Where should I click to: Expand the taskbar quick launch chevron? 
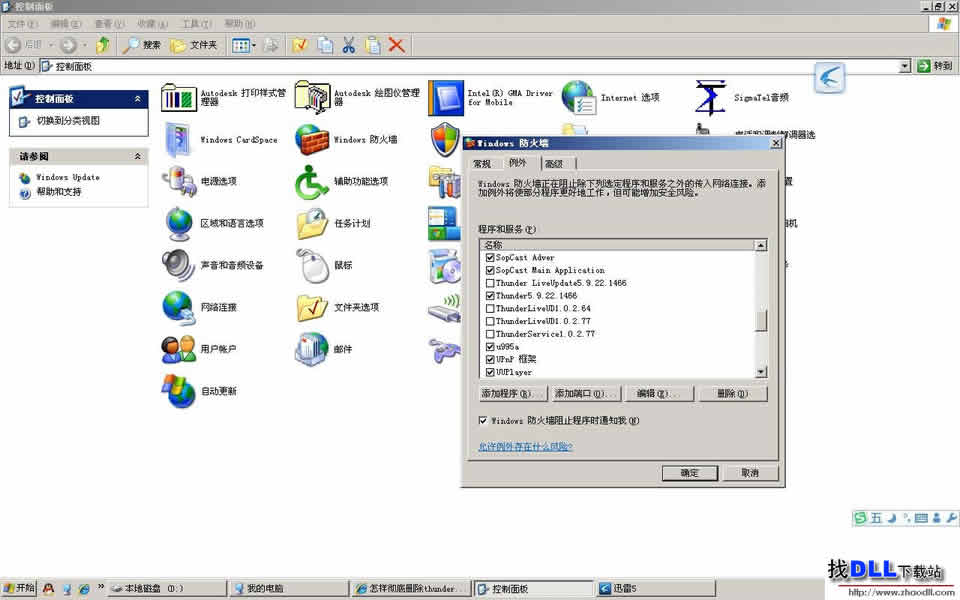click(101, 587)
